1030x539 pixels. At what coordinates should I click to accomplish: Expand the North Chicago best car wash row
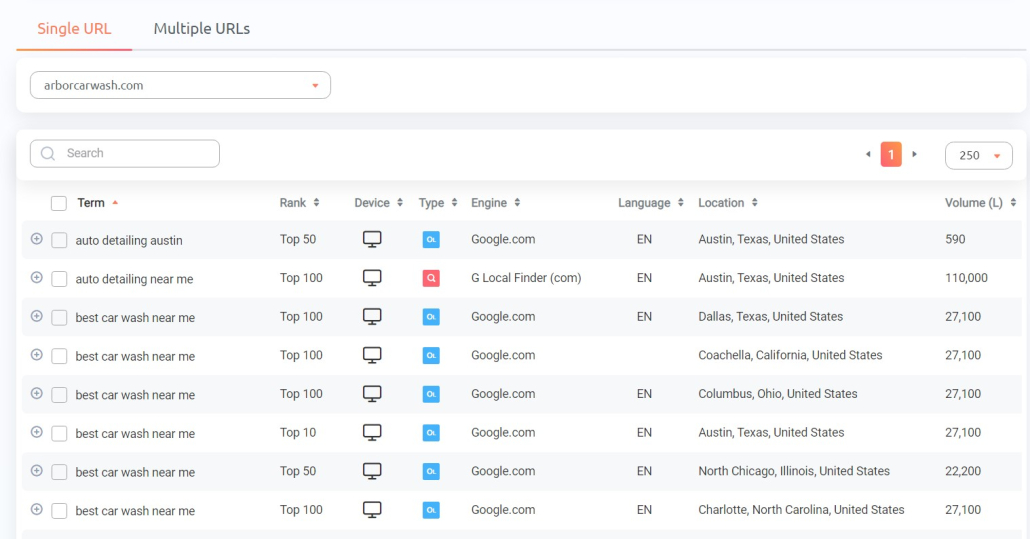(x=37, y=471)
